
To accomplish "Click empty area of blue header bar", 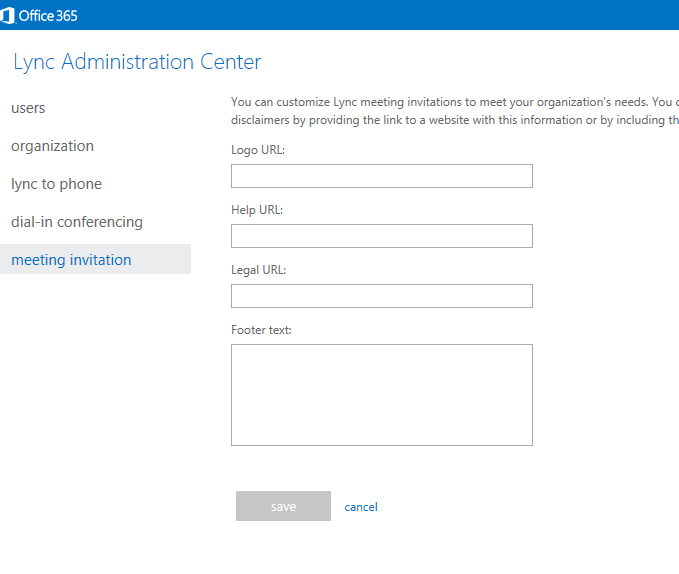I will click(400, 15).
